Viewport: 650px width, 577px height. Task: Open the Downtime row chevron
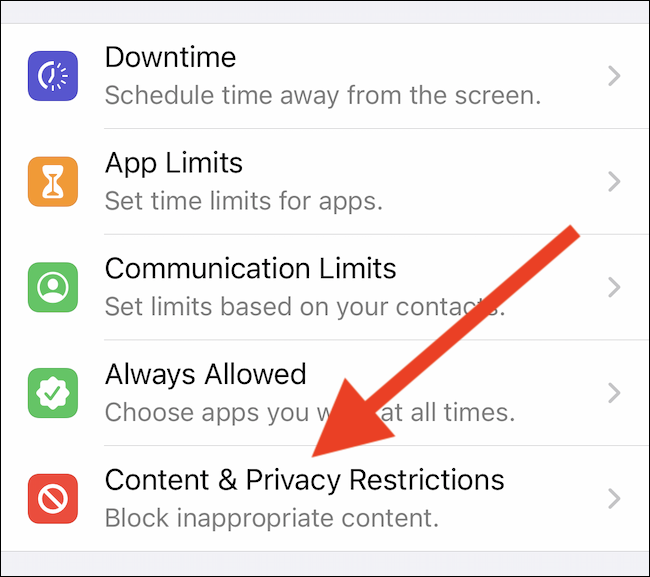(x=614, y=76)
